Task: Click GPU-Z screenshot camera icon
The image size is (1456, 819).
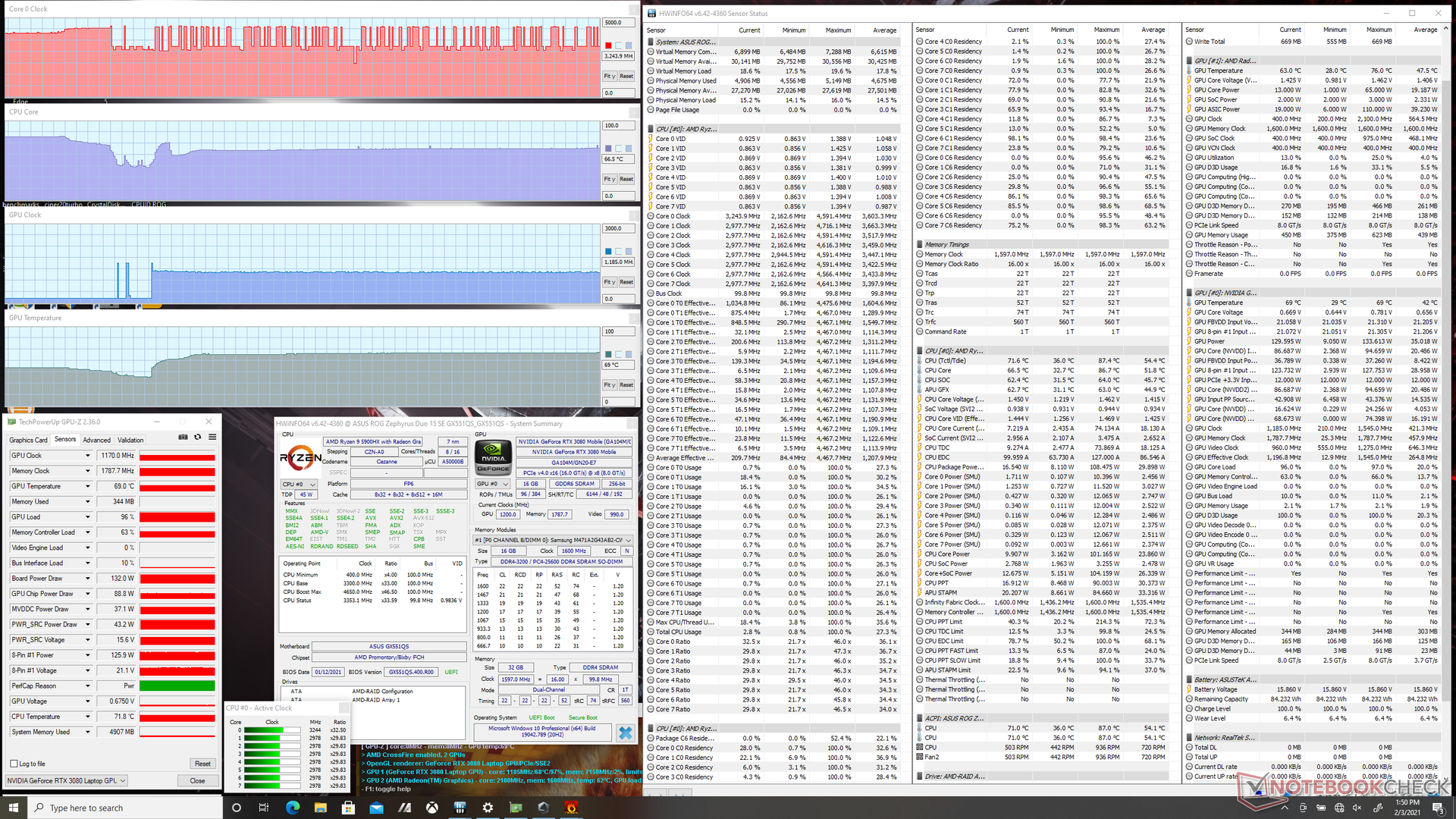Action: click(x=183, y=437)
